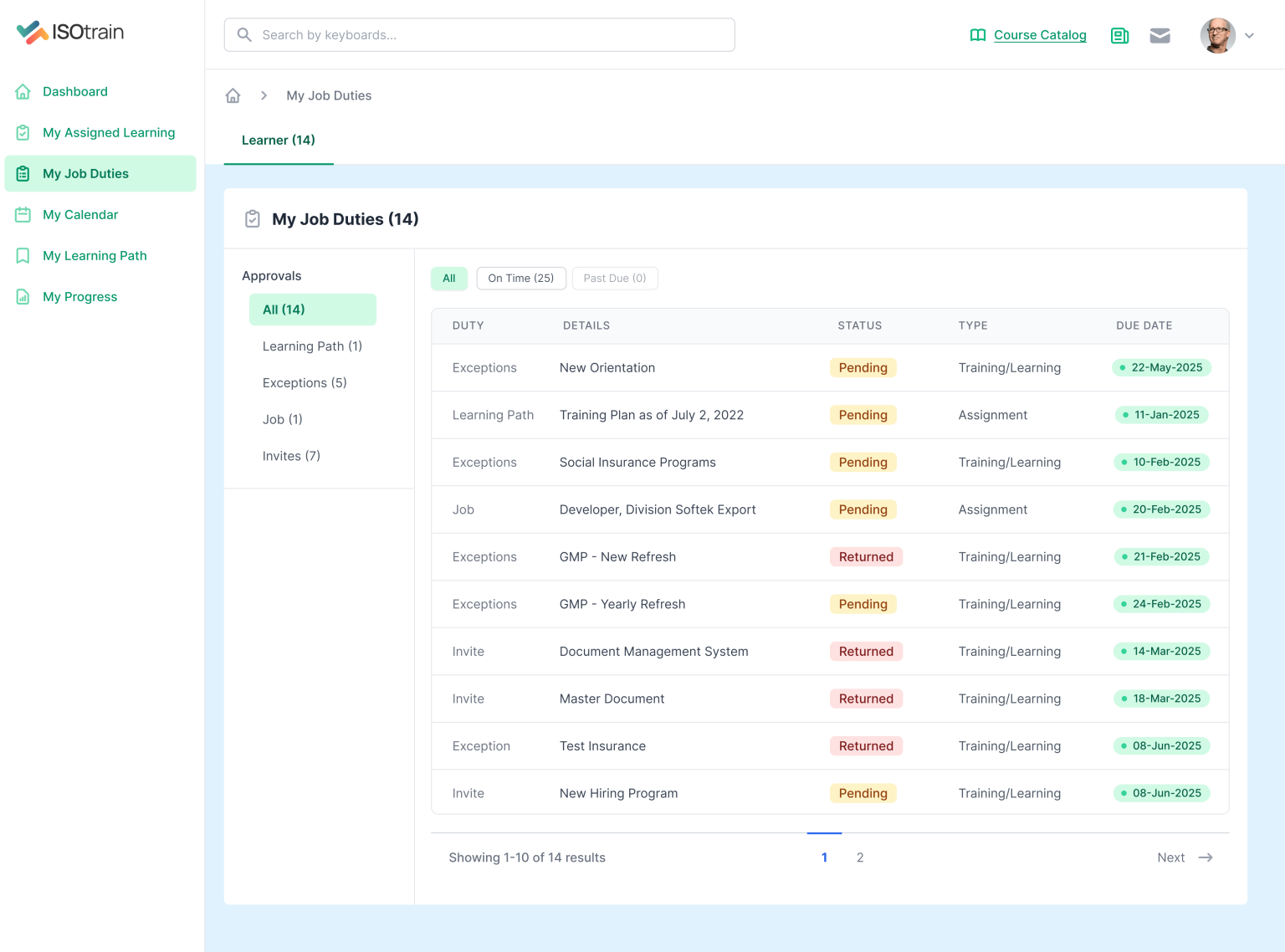Click the clipboard icon beside My Job Duties heading

(x=252, y=218)
